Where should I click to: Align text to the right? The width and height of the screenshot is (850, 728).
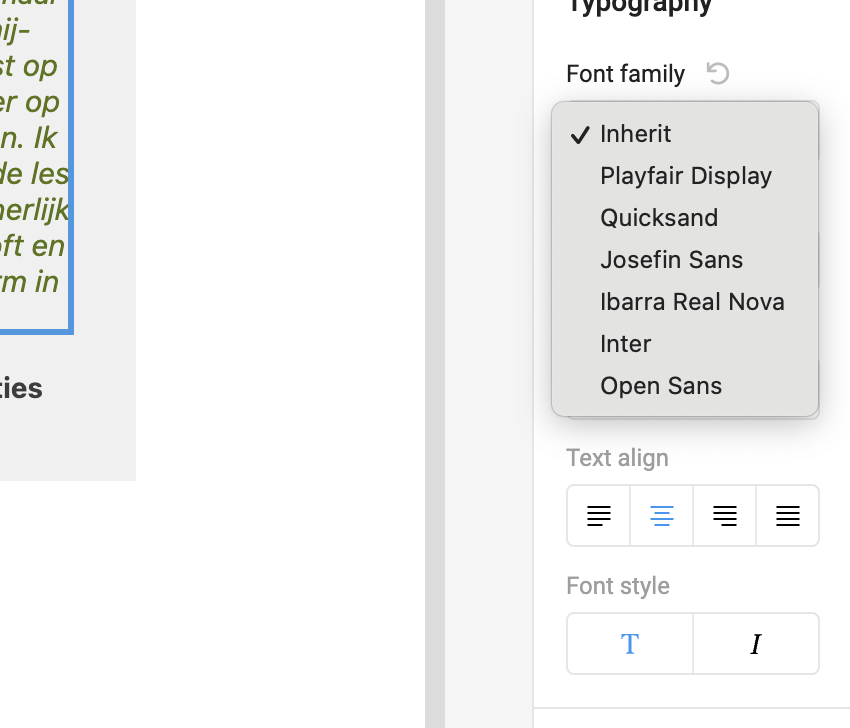click(x=725, y=516)
